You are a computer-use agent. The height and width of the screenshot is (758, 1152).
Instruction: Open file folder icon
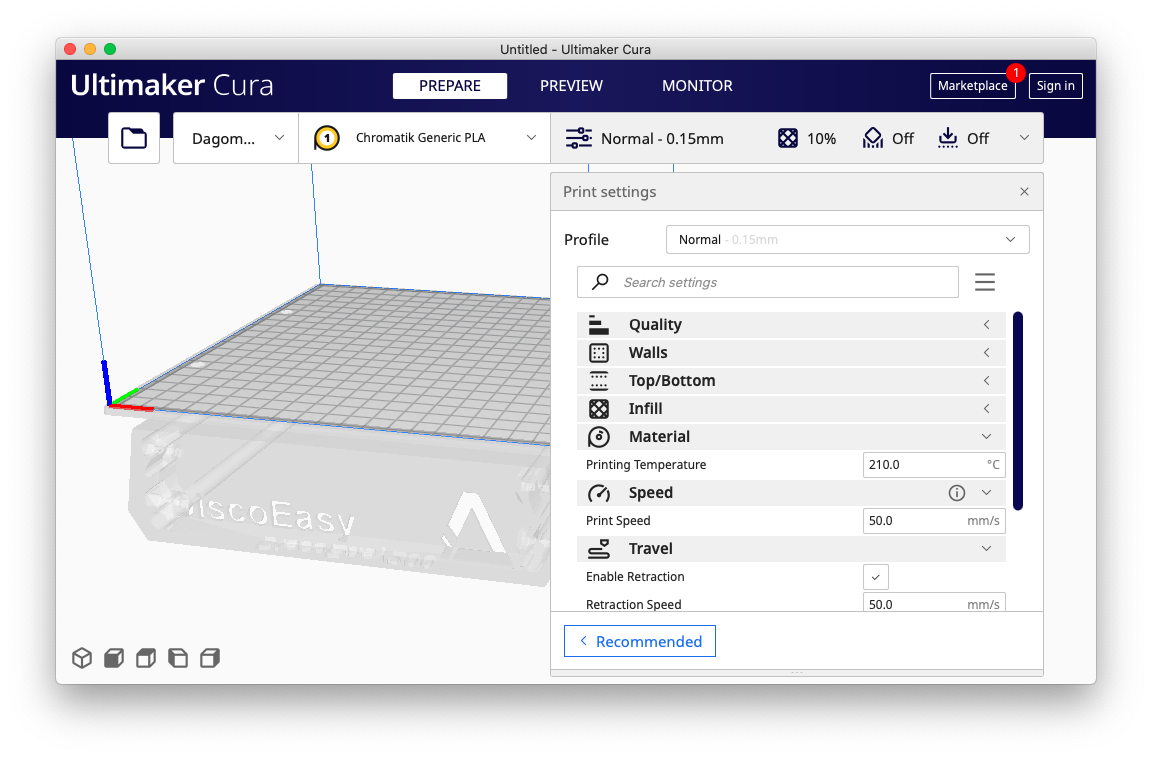point(134,138)
